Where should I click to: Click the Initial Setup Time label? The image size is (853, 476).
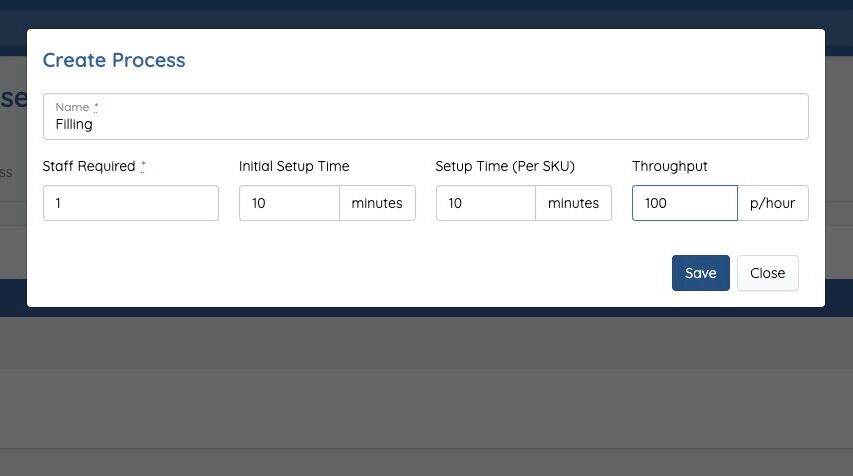[x=294, y=166]
